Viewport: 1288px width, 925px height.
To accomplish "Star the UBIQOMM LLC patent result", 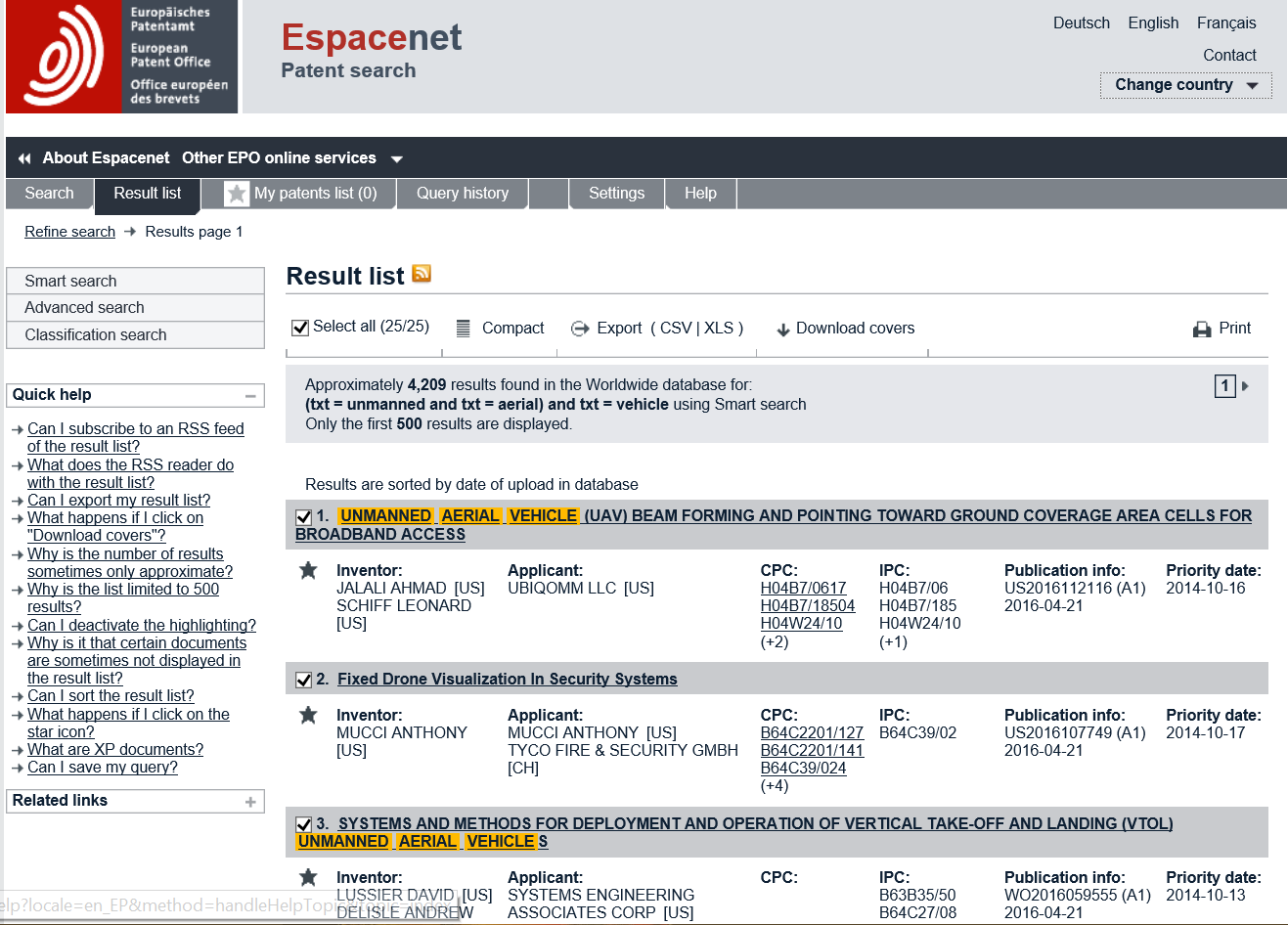I will click(308, 570).
